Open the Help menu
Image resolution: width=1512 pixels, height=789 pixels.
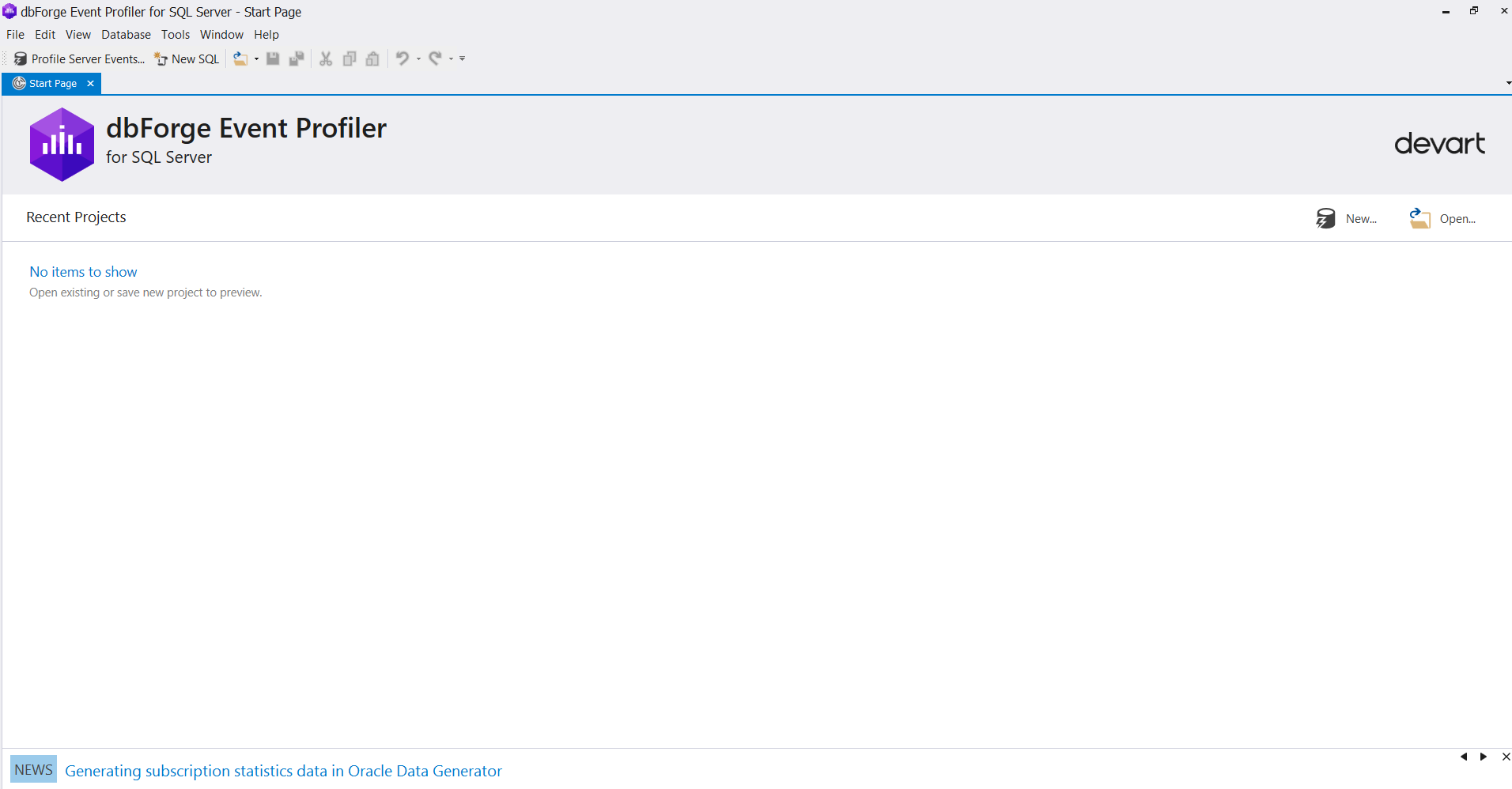click(x=266, y=35)
